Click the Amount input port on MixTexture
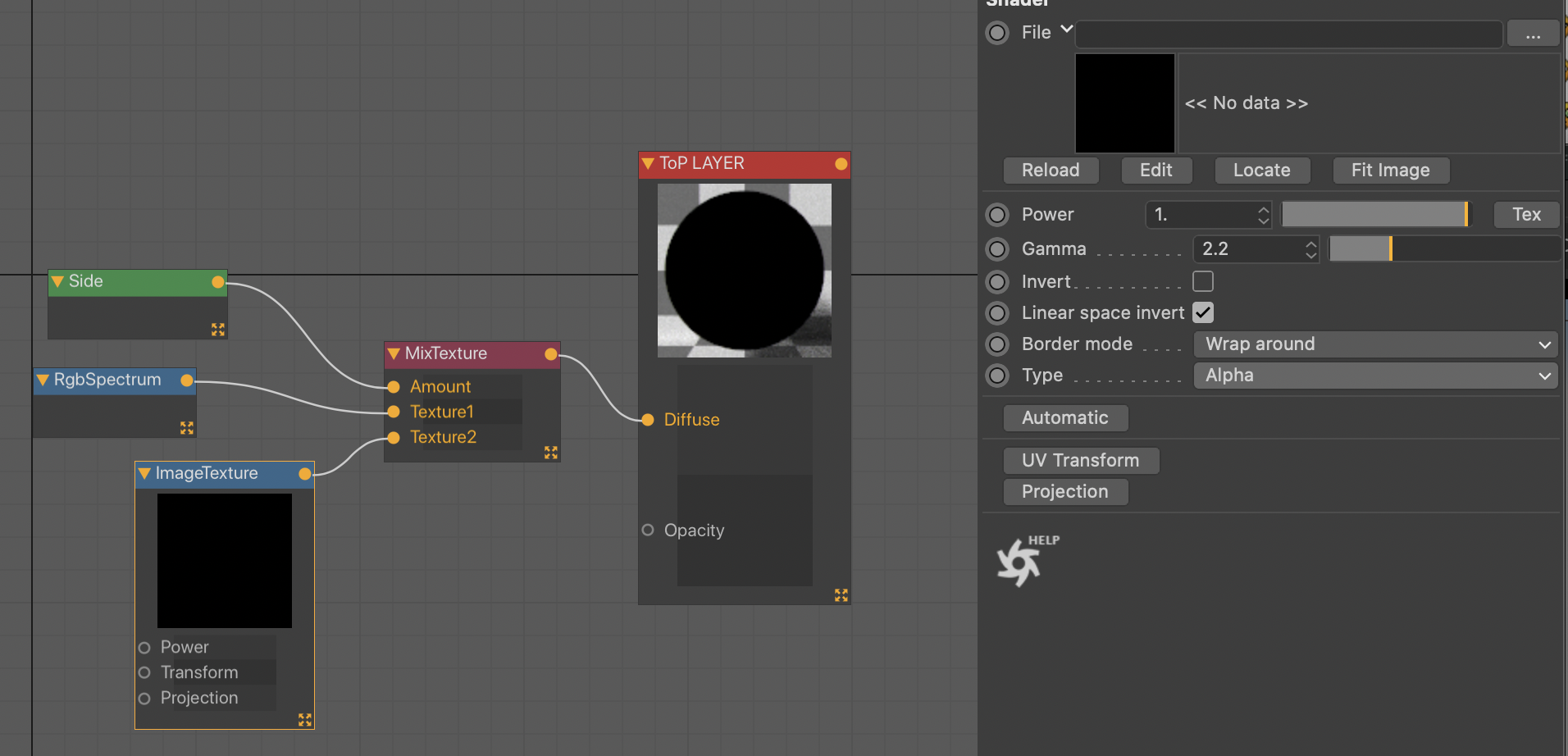Viewport: 1568px width, 756px height. coord(394,387)
